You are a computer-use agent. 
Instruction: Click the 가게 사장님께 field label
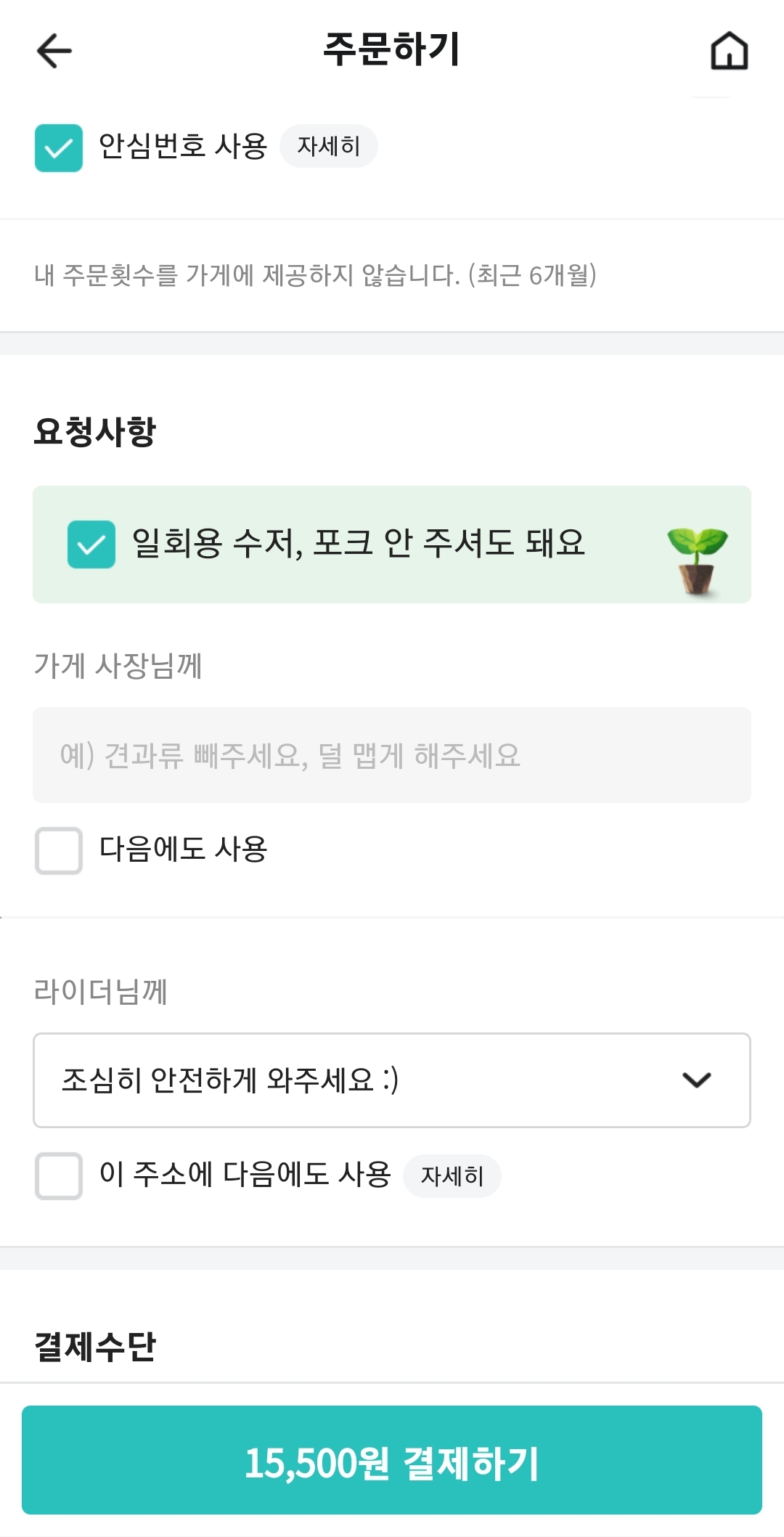pos(118,666)
